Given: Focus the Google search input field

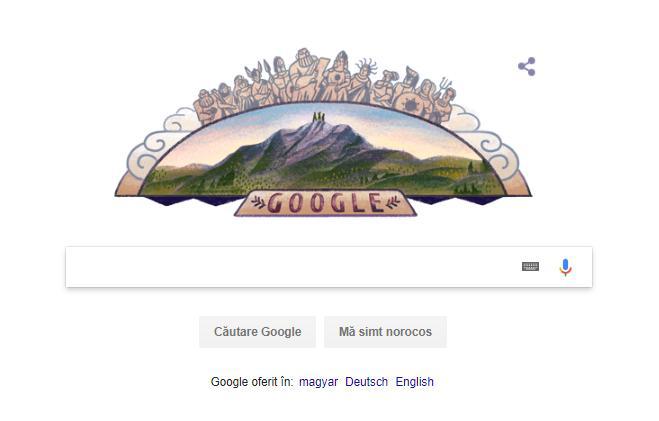Looking at the screenshot, I should click(x=329, y=267).
